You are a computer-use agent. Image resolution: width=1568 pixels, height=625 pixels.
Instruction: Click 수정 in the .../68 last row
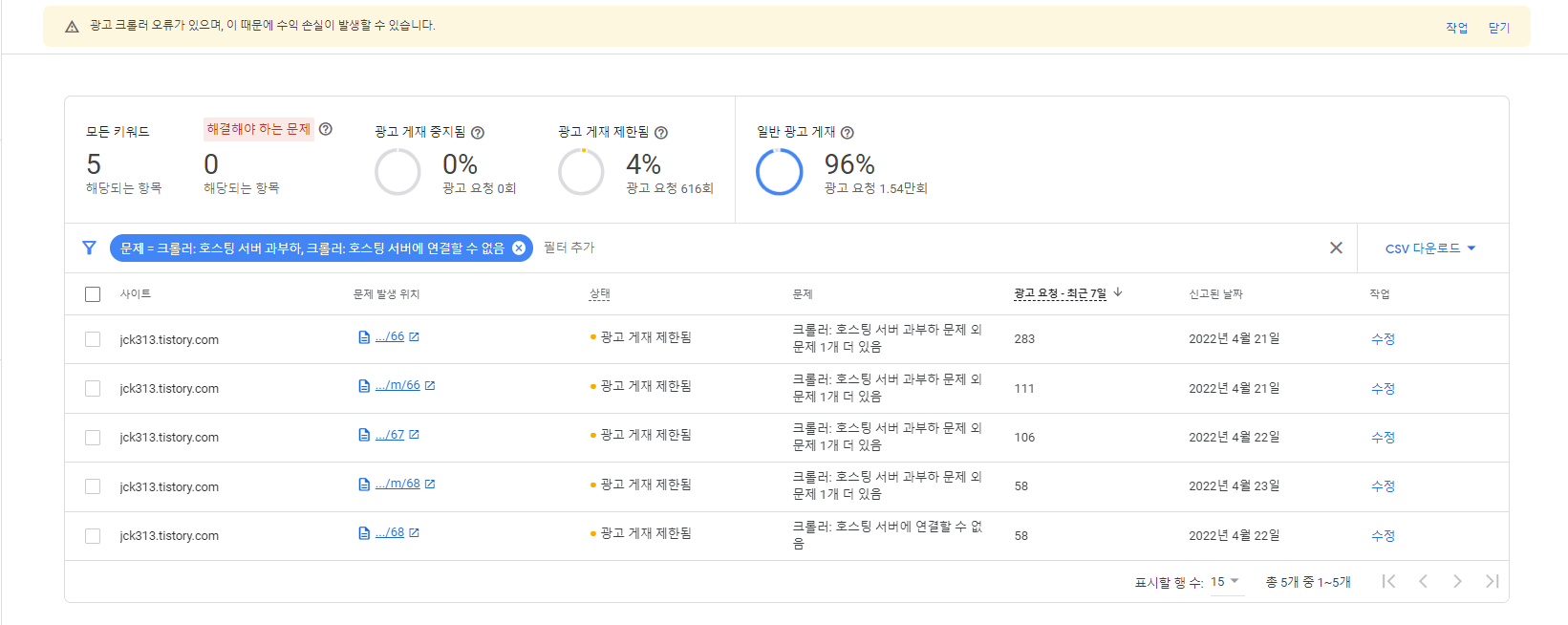coord(1383,535)
